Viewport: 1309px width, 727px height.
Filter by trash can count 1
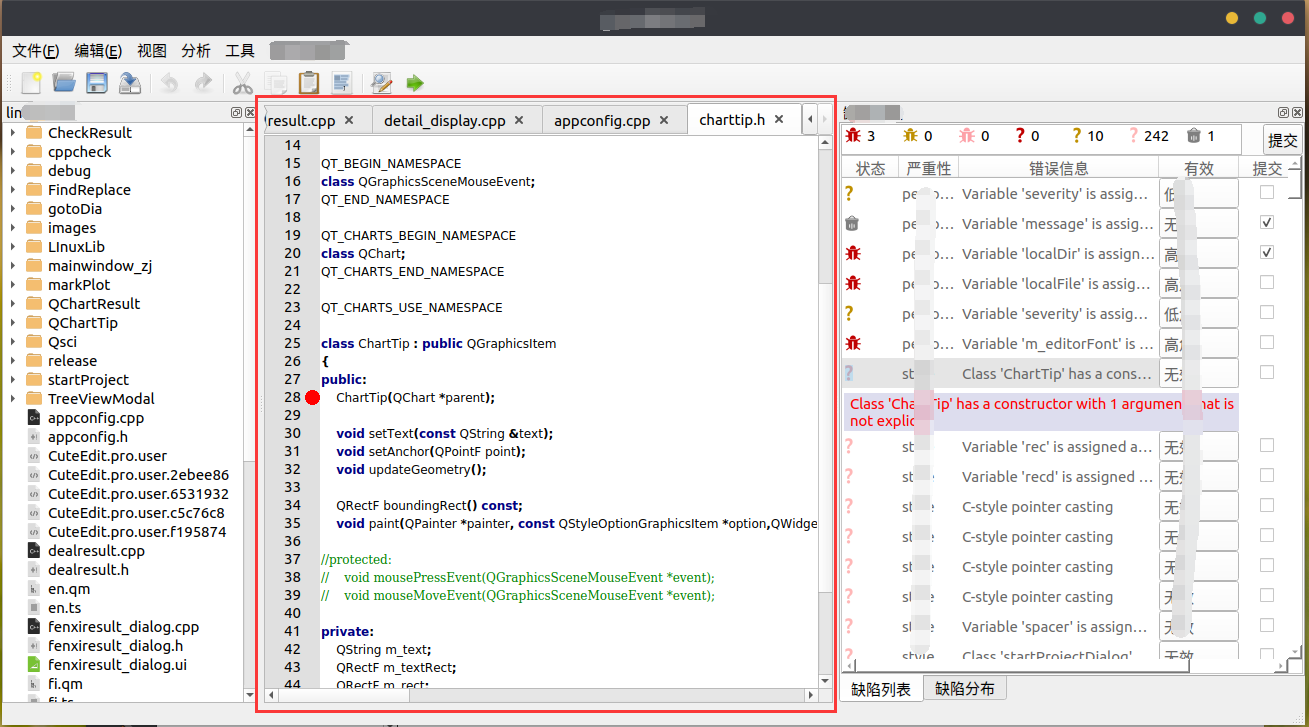[1200, 136]
